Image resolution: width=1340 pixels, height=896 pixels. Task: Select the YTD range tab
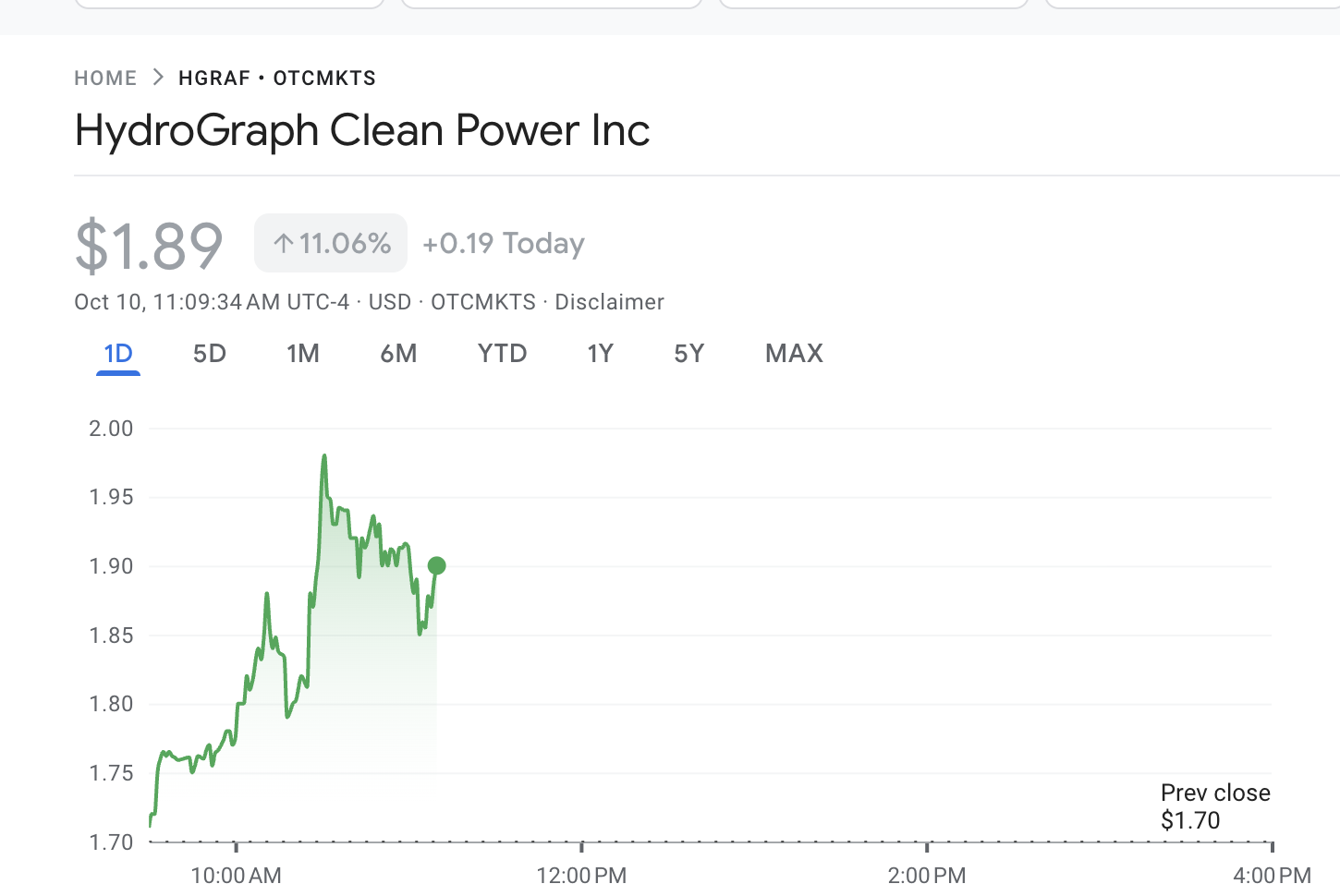pyautogui.click(x=503, y=354)
